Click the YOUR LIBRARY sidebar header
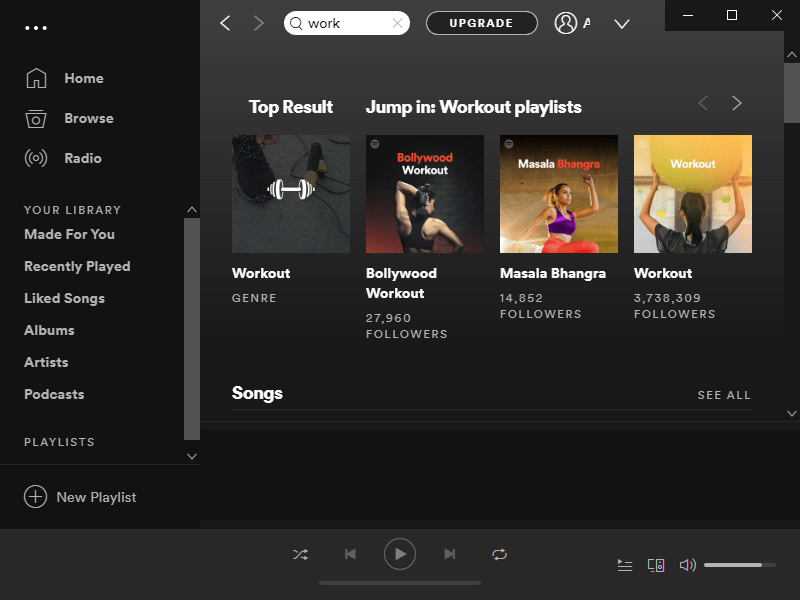 pos(73,210)
